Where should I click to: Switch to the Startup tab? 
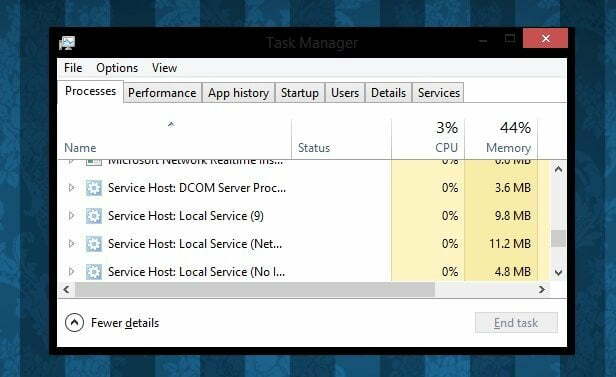tap(300, 93)
